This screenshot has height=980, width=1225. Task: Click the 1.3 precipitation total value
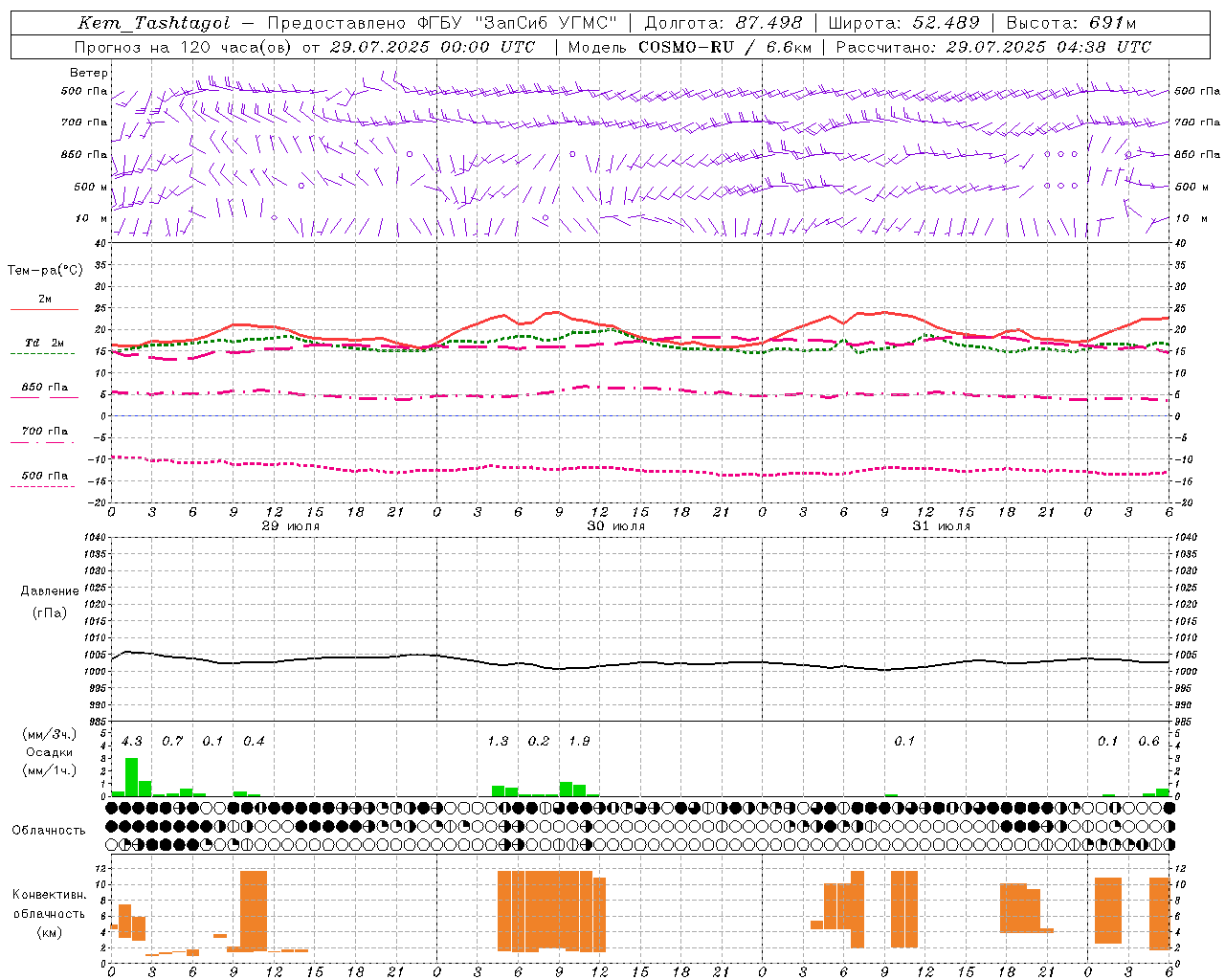tap(498, 742)
